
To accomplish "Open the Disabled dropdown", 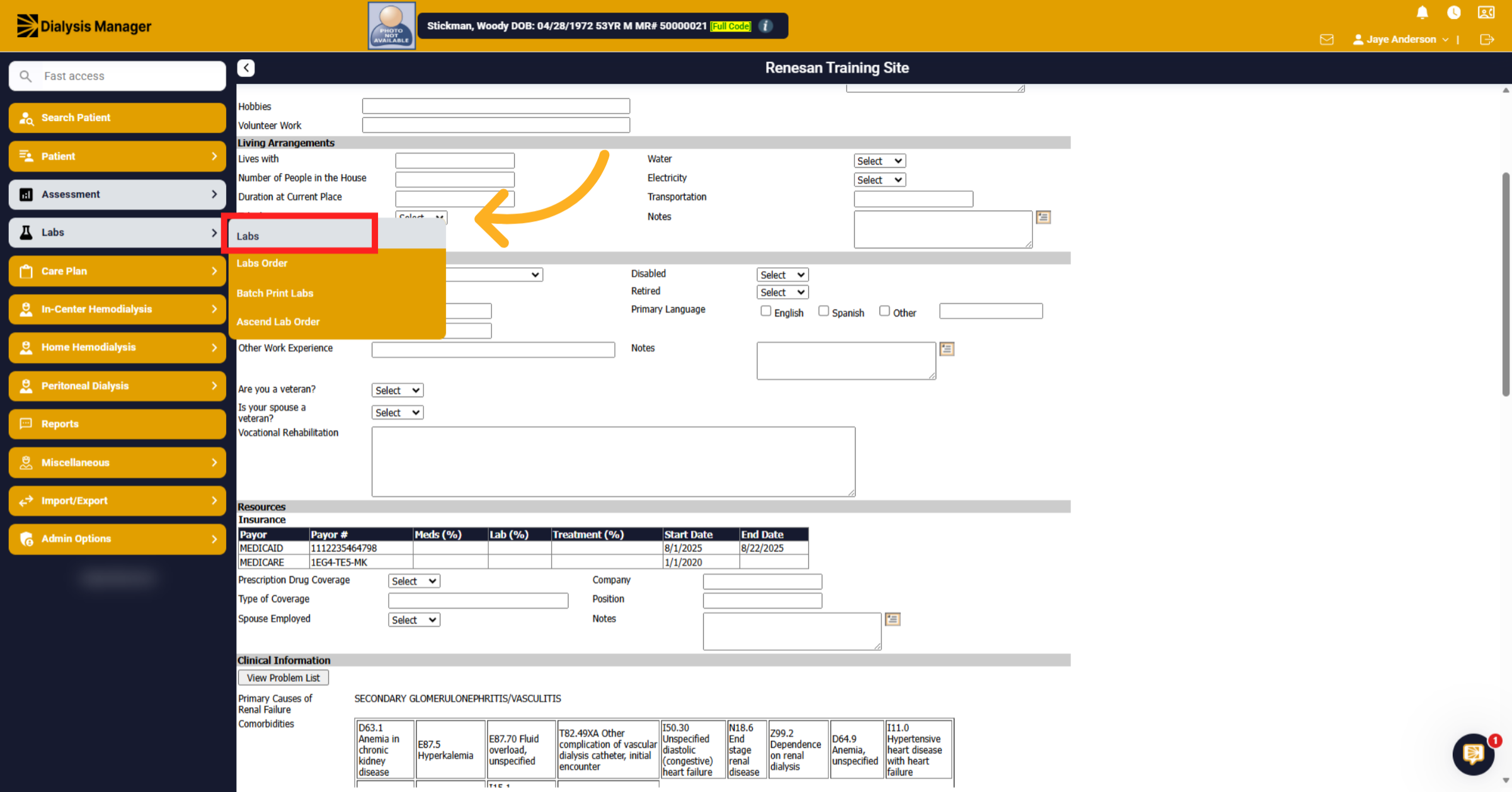I will [x=782, y=275].
